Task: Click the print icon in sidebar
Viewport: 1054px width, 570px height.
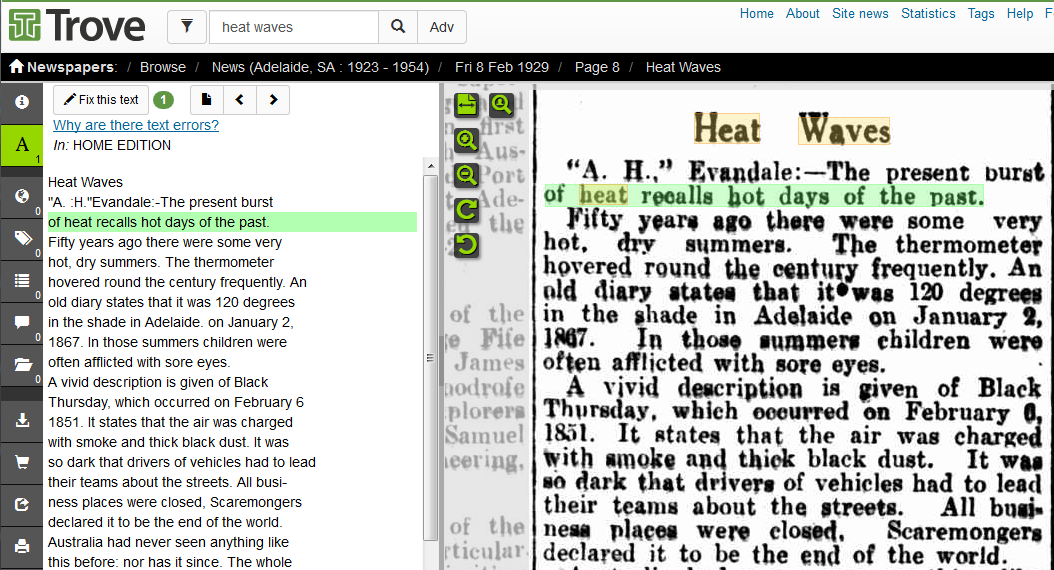Action: click(x=21, y=546)
